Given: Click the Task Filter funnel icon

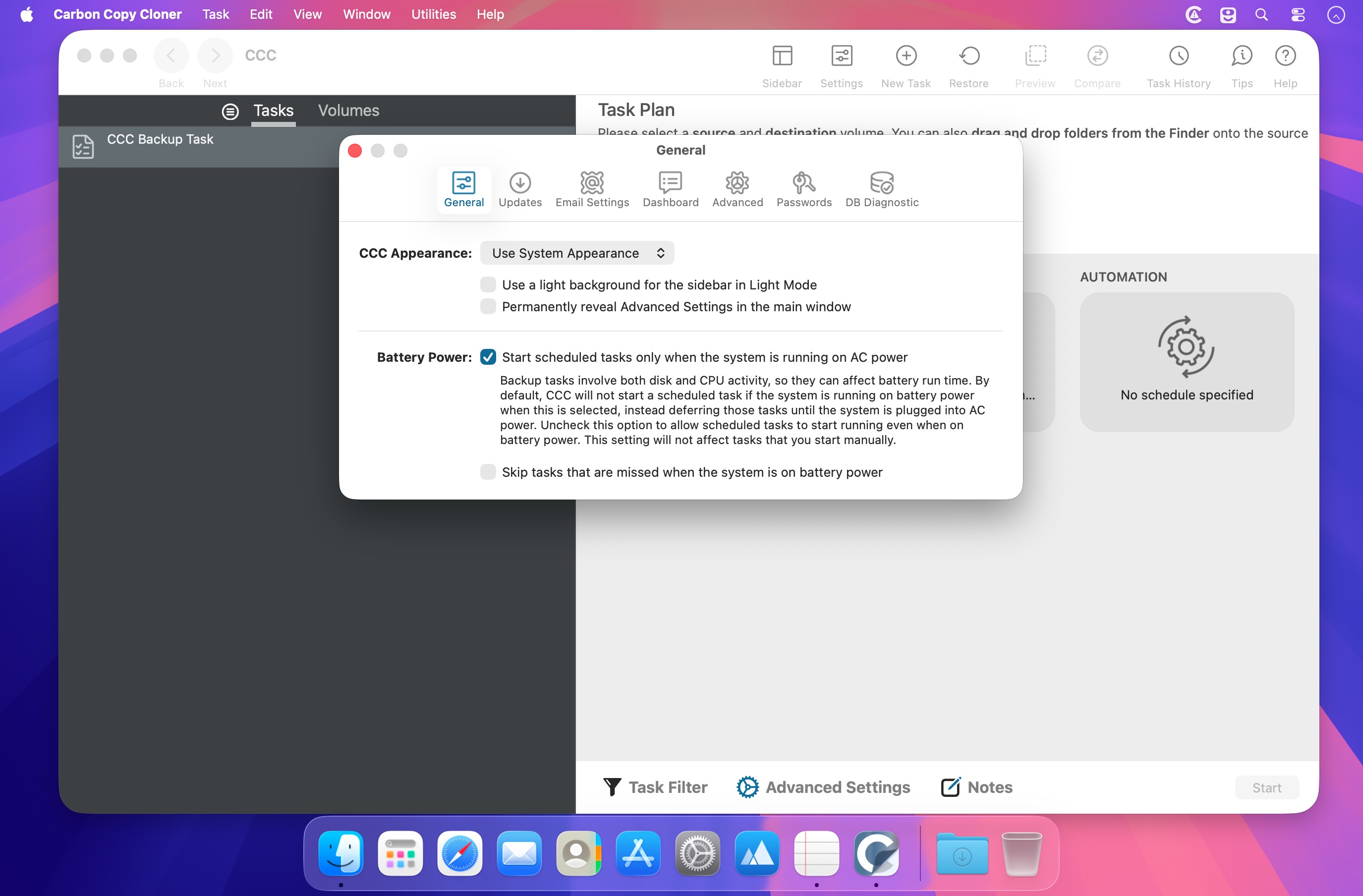Looking at the screenshot, I should 612,787.
